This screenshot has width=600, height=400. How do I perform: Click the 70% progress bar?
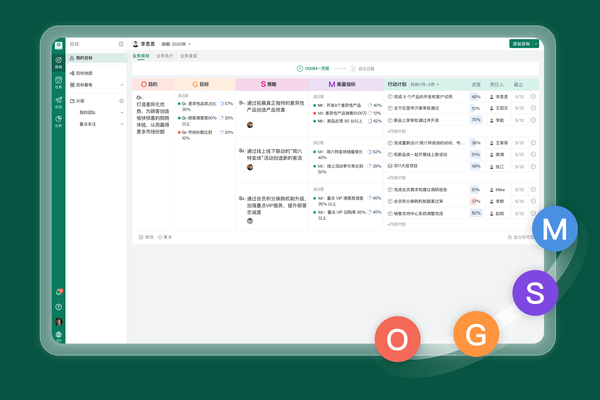coord(476,120)
